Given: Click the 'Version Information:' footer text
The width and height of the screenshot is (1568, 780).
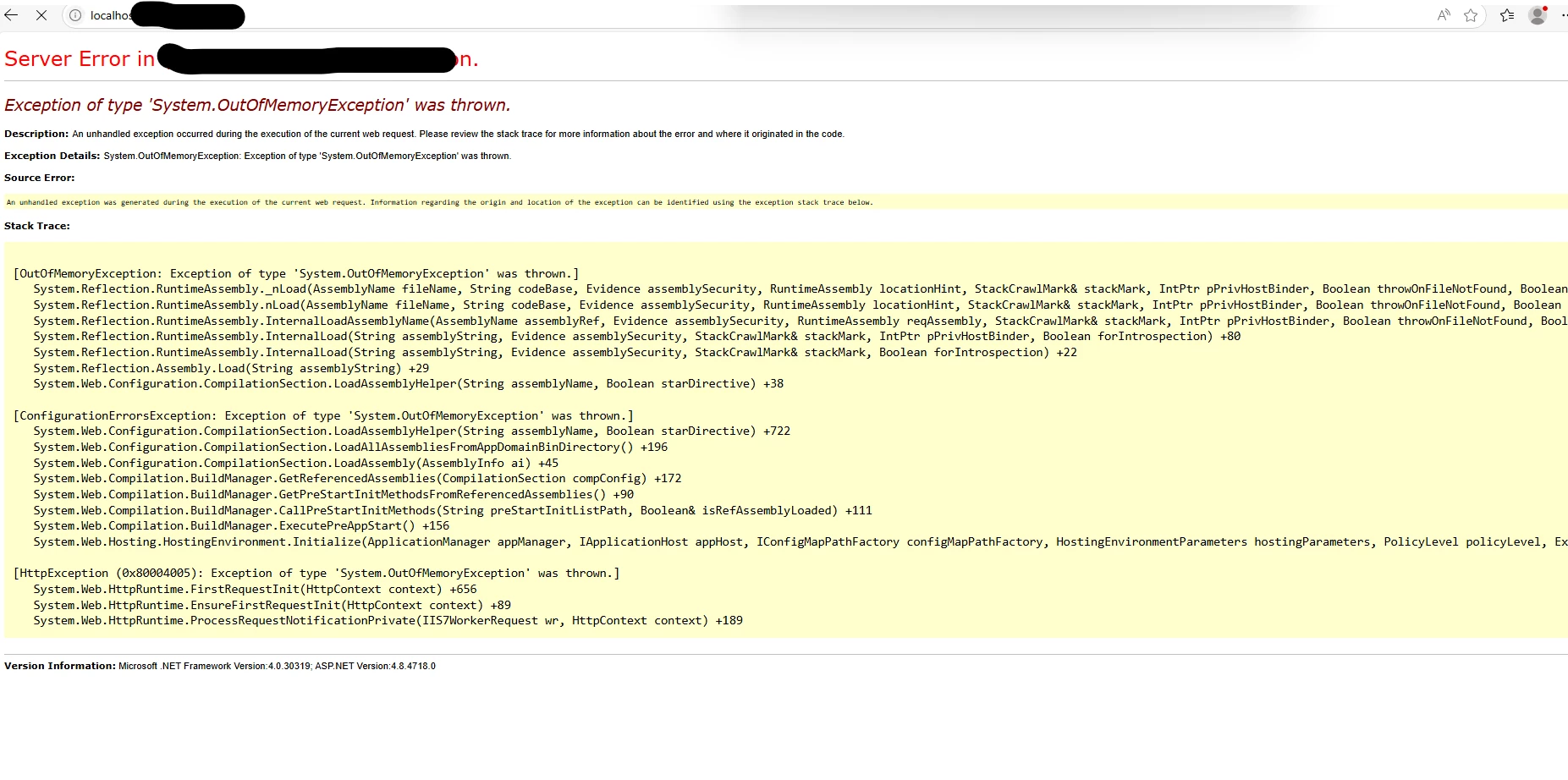Looking at the screenshot, I should (x=59, y=666).
